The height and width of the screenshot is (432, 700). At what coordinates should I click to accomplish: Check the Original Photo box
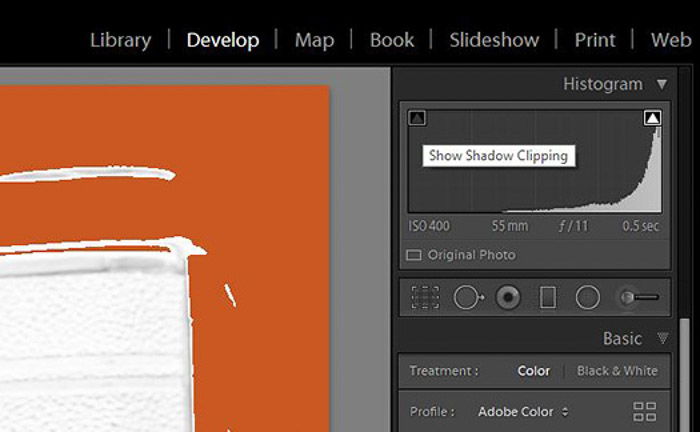click(x=414, y=255)
